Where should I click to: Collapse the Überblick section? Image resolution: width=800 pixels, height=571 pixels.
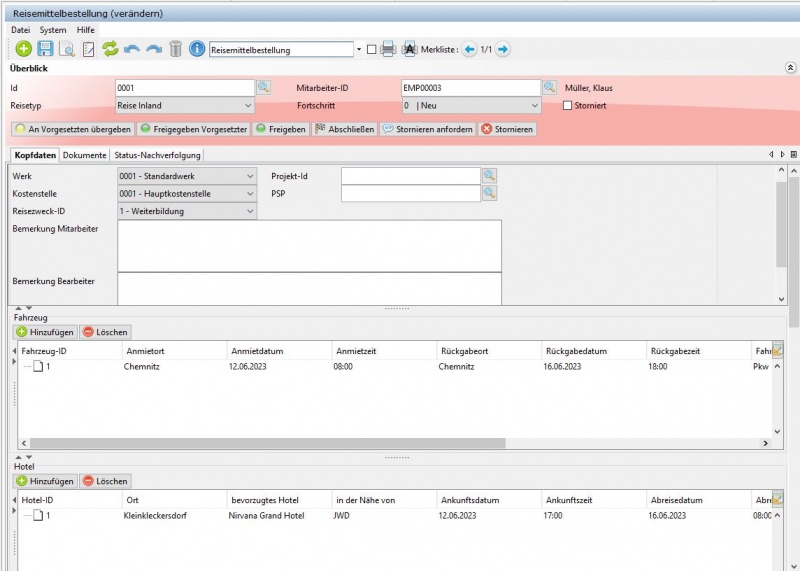click(x=790, y=68)
